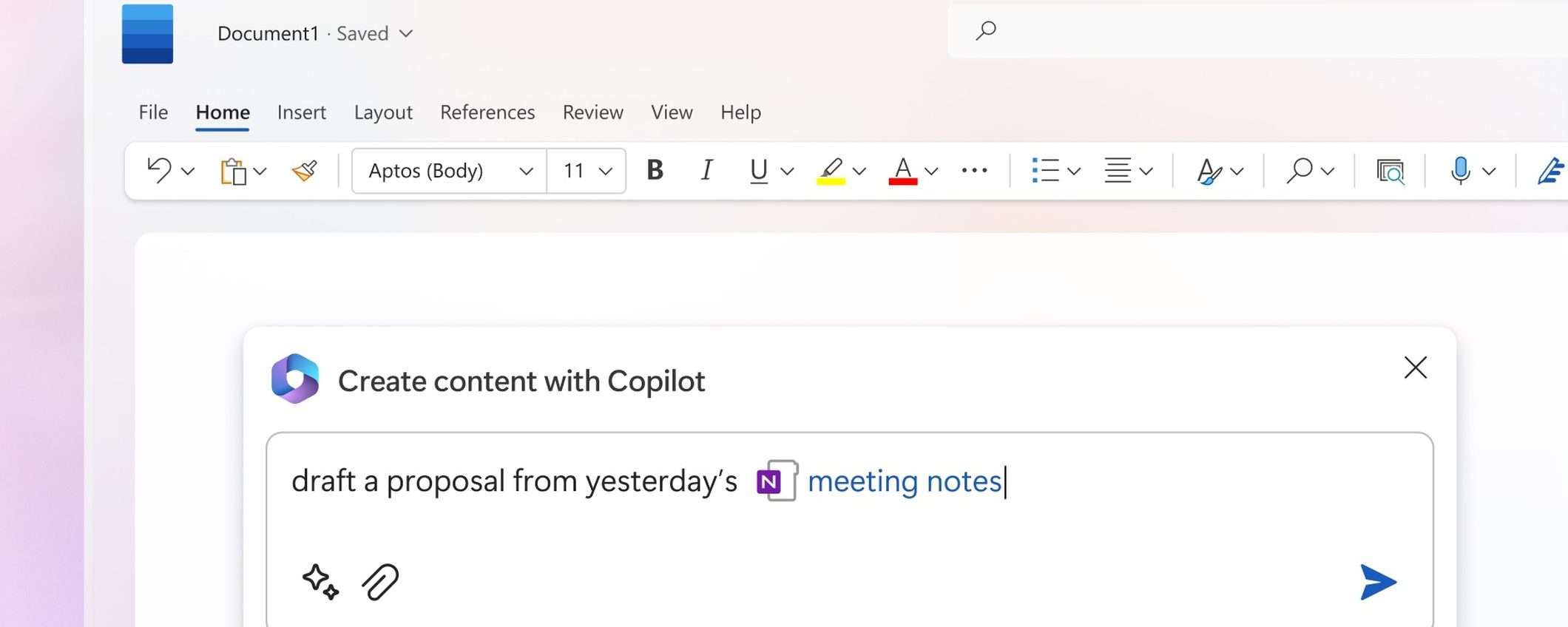Click the Find magnifier toolbar icon

tap(1300, 171)
